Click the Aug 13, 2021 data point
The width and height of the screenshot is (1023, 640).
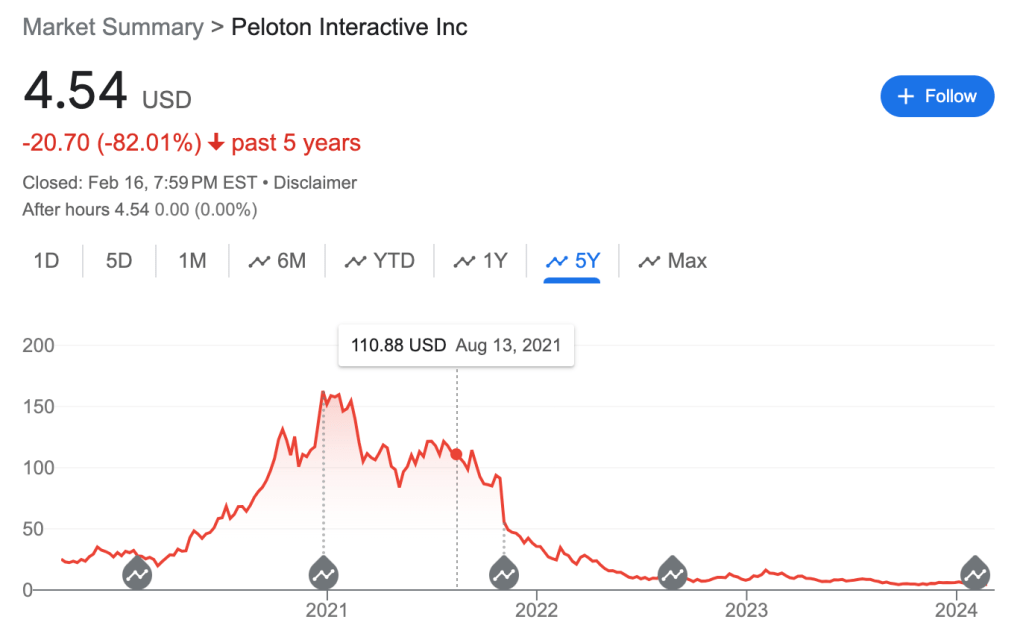coord(457,454)
